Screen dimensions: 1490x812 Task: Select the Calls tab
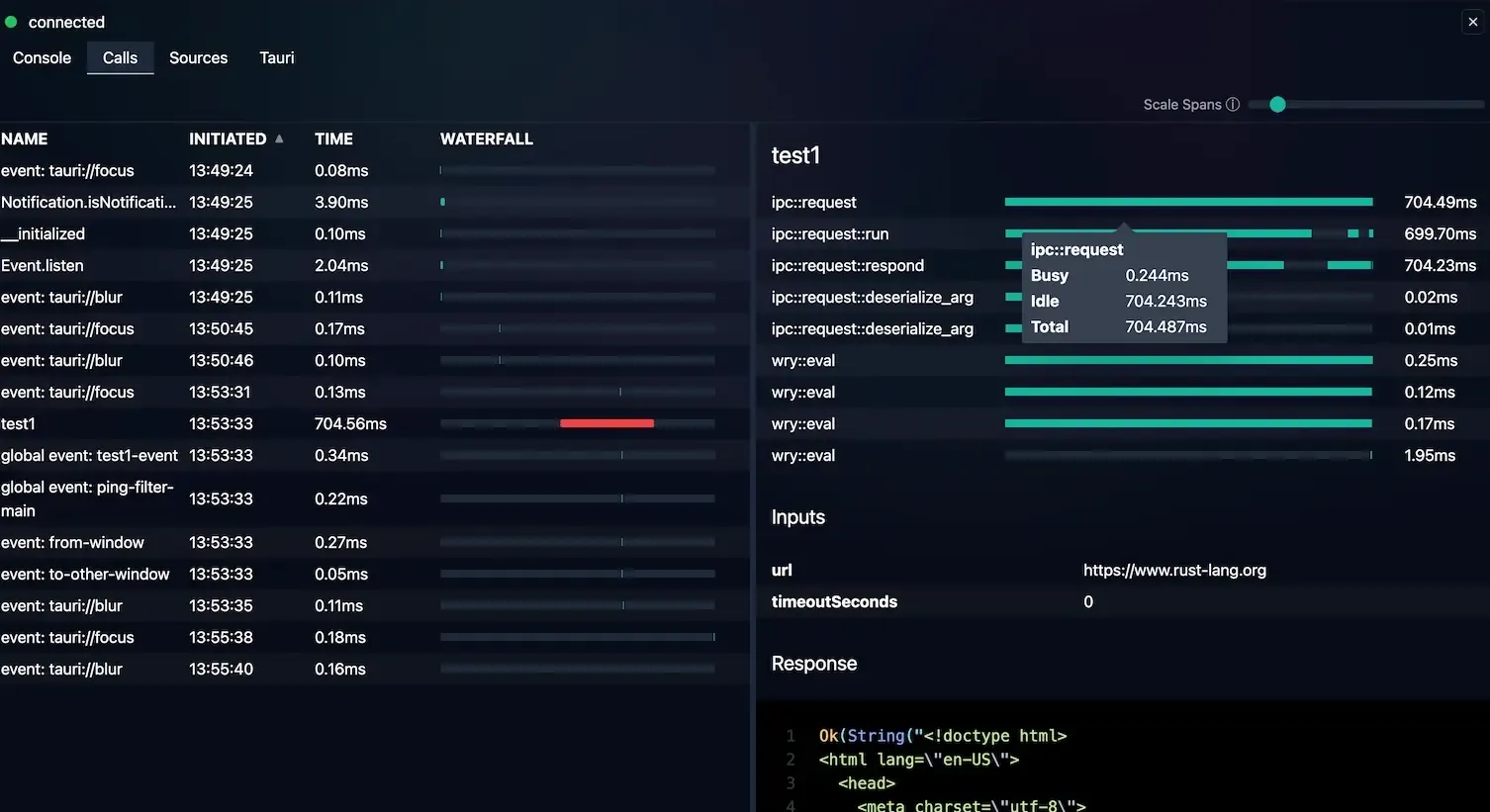coord(120,57)
